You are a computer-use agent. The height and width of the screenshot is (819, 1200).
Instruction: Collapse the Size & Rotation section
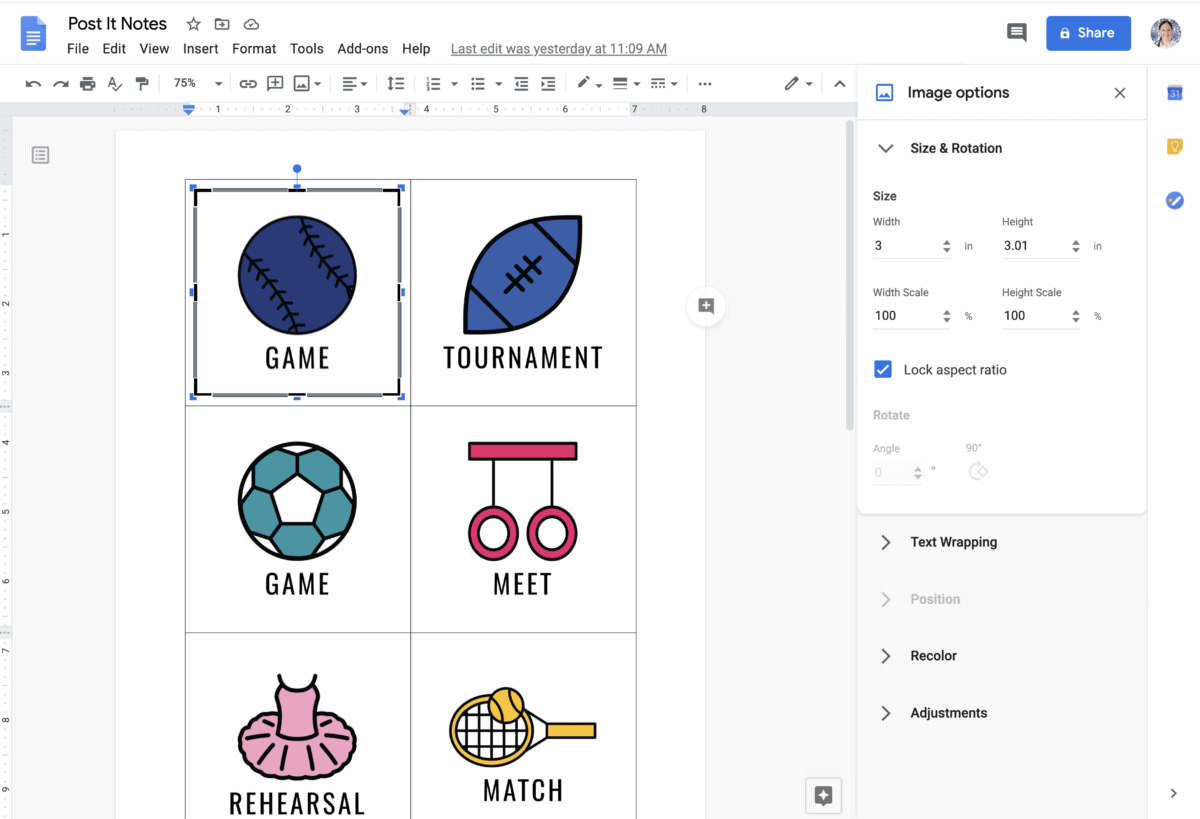[885, 148]
